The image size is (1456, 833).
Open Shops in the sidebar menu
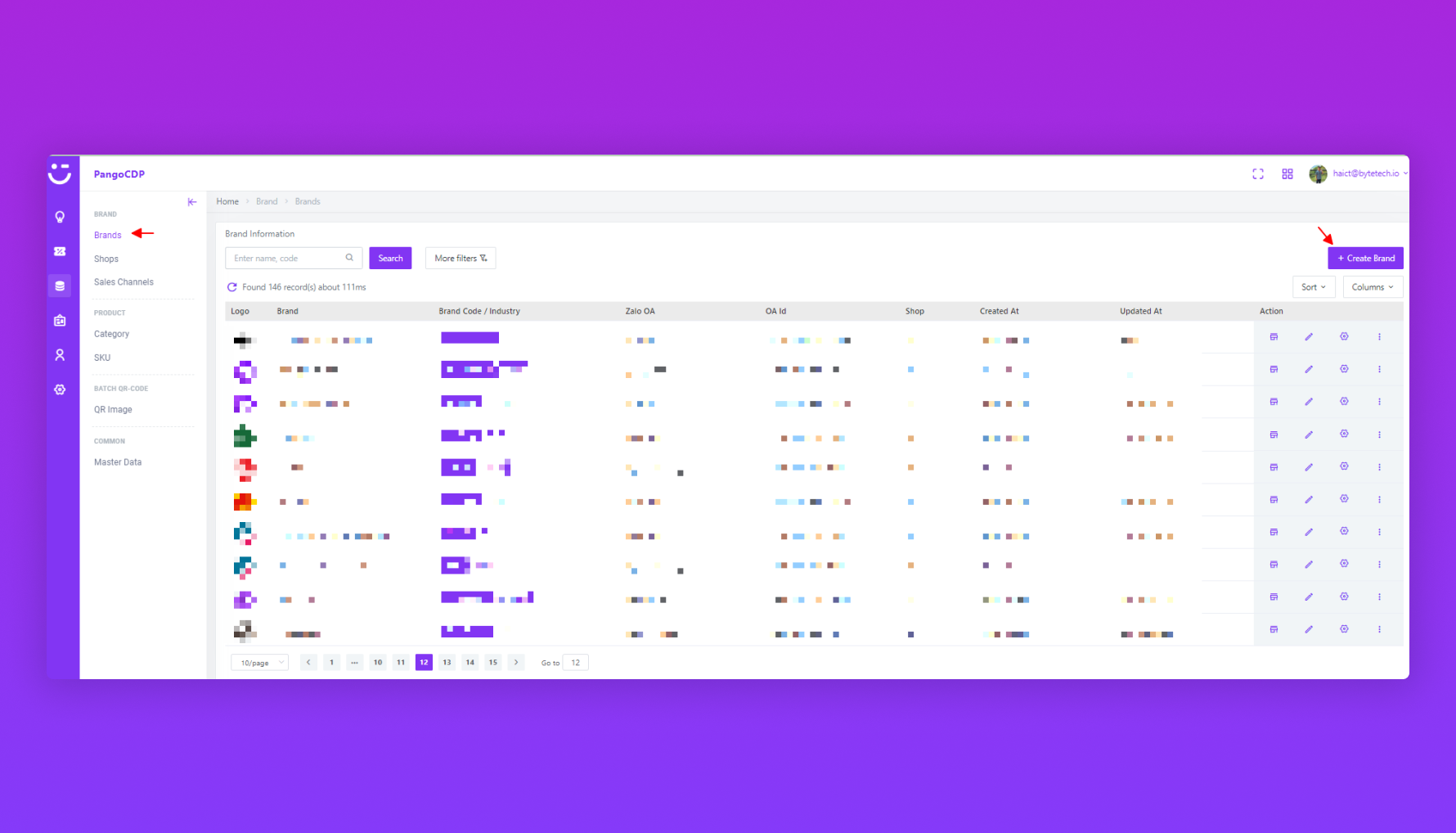click(106, 259)
